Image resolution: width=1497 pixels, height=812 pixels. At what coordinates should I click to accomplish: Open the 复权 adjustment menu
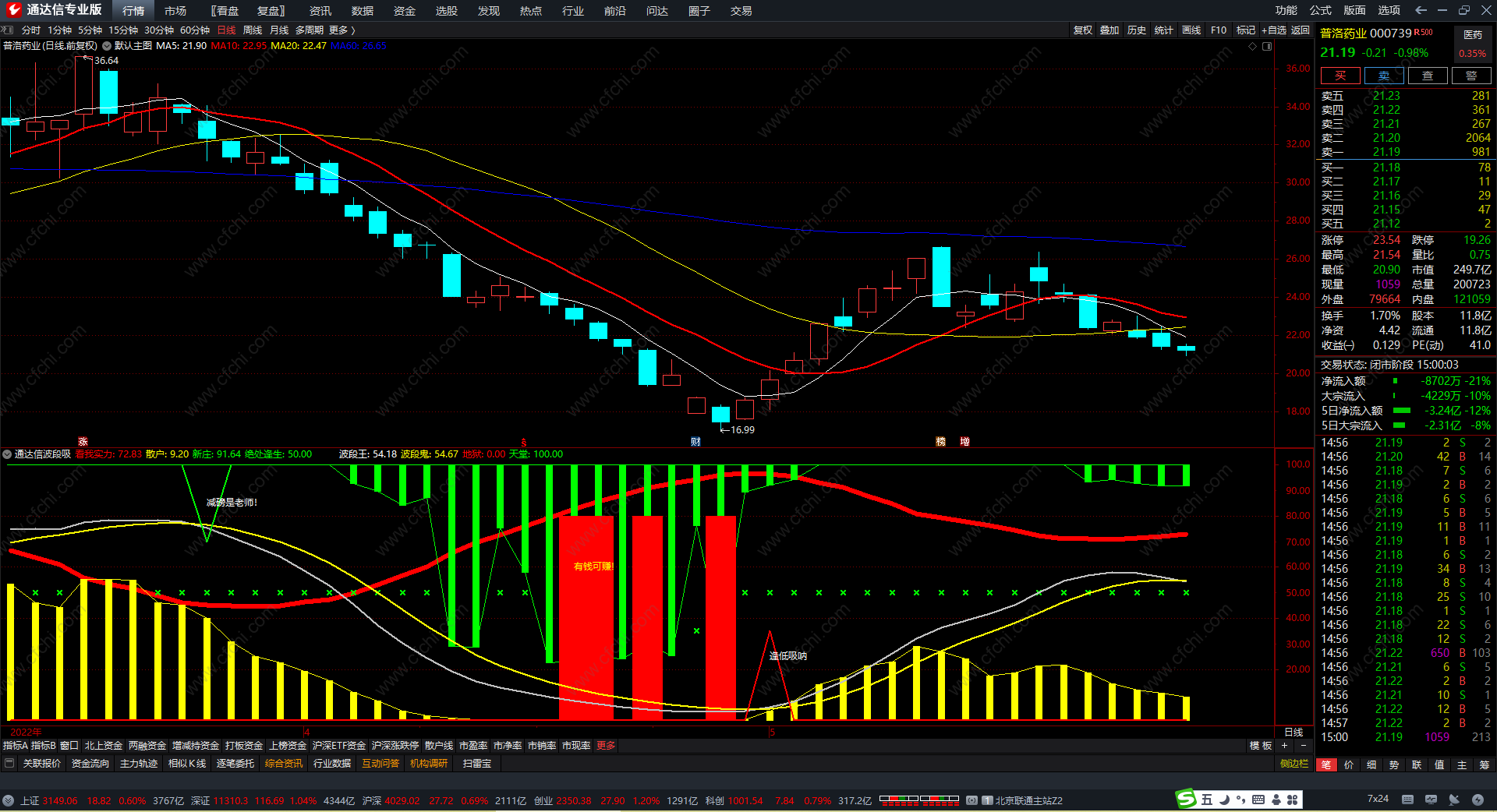tap(1083, 30)
